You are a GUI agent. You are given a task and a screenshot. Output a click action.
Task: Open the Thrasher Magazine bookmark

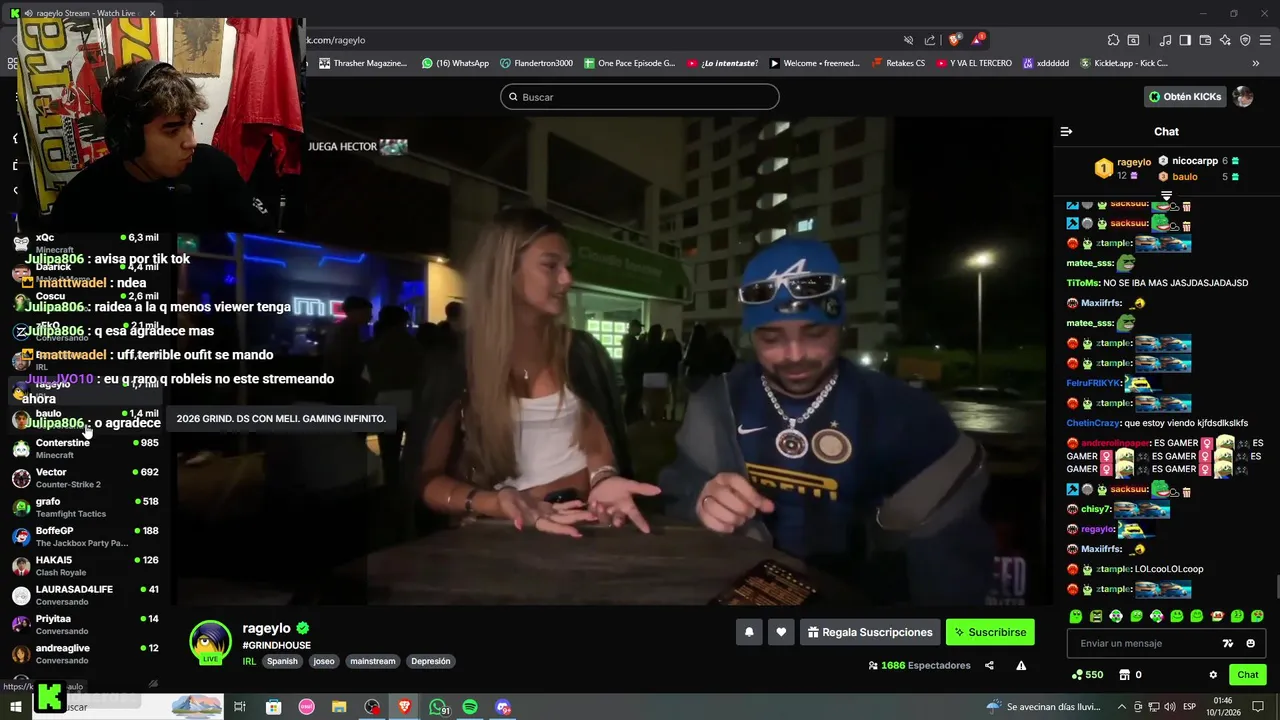coord(362,63)
